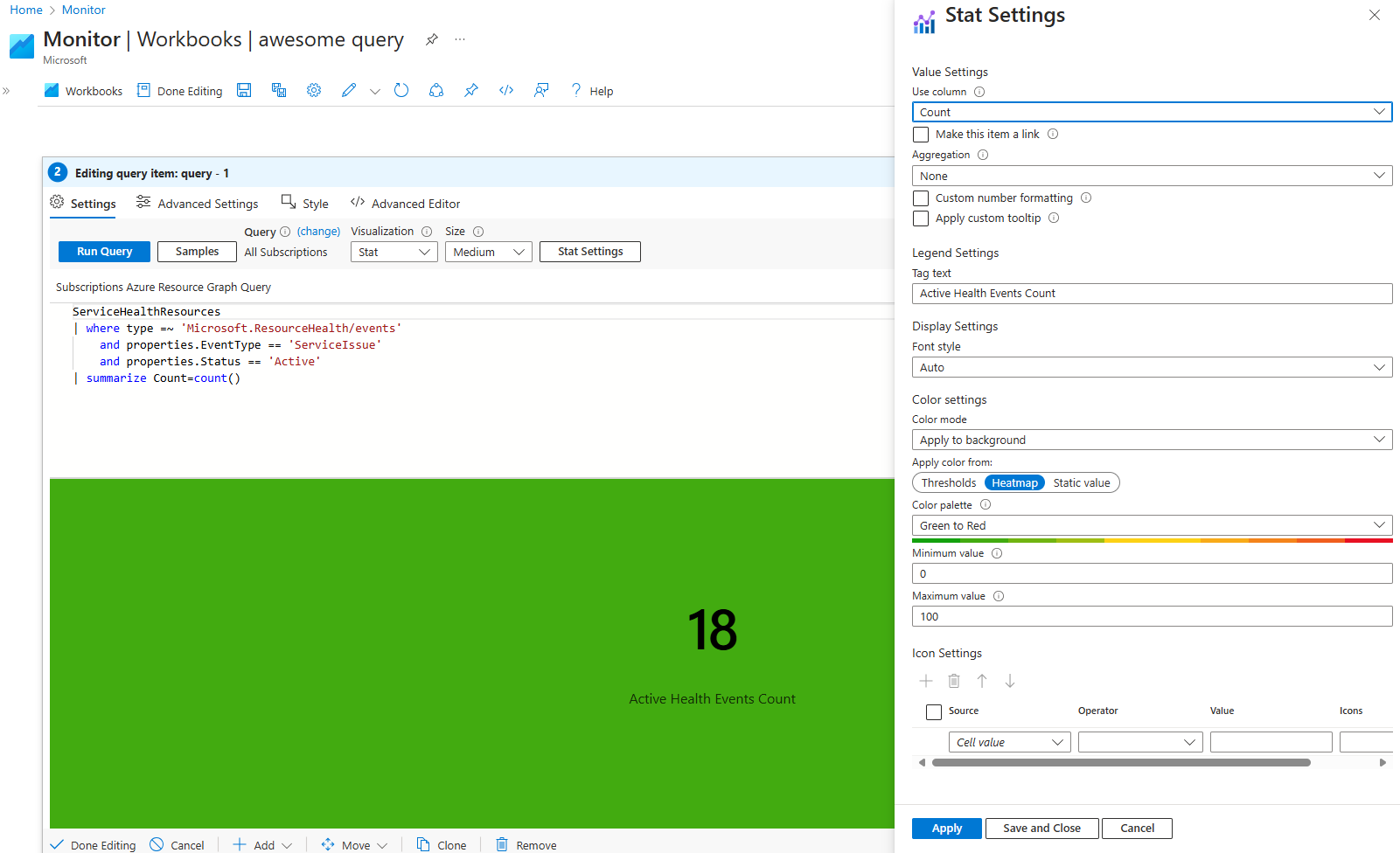Pin the page using the title pin icon
This screenshot has height=853, width=1400.
tap(432, 39)
